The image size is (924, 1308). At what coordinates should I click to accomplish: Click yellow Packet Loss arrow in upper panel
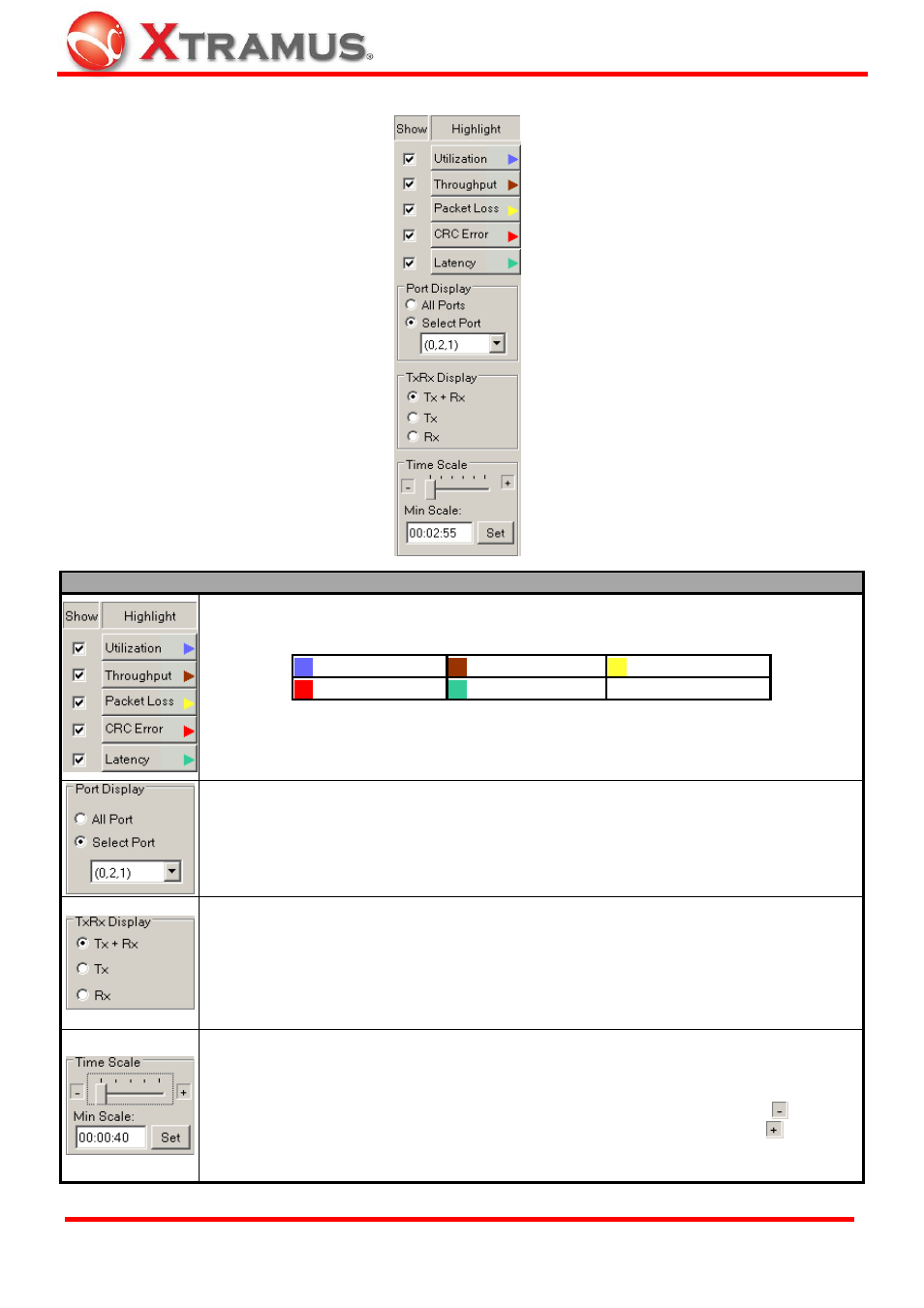pyautogui.click(x=512, y=209)
